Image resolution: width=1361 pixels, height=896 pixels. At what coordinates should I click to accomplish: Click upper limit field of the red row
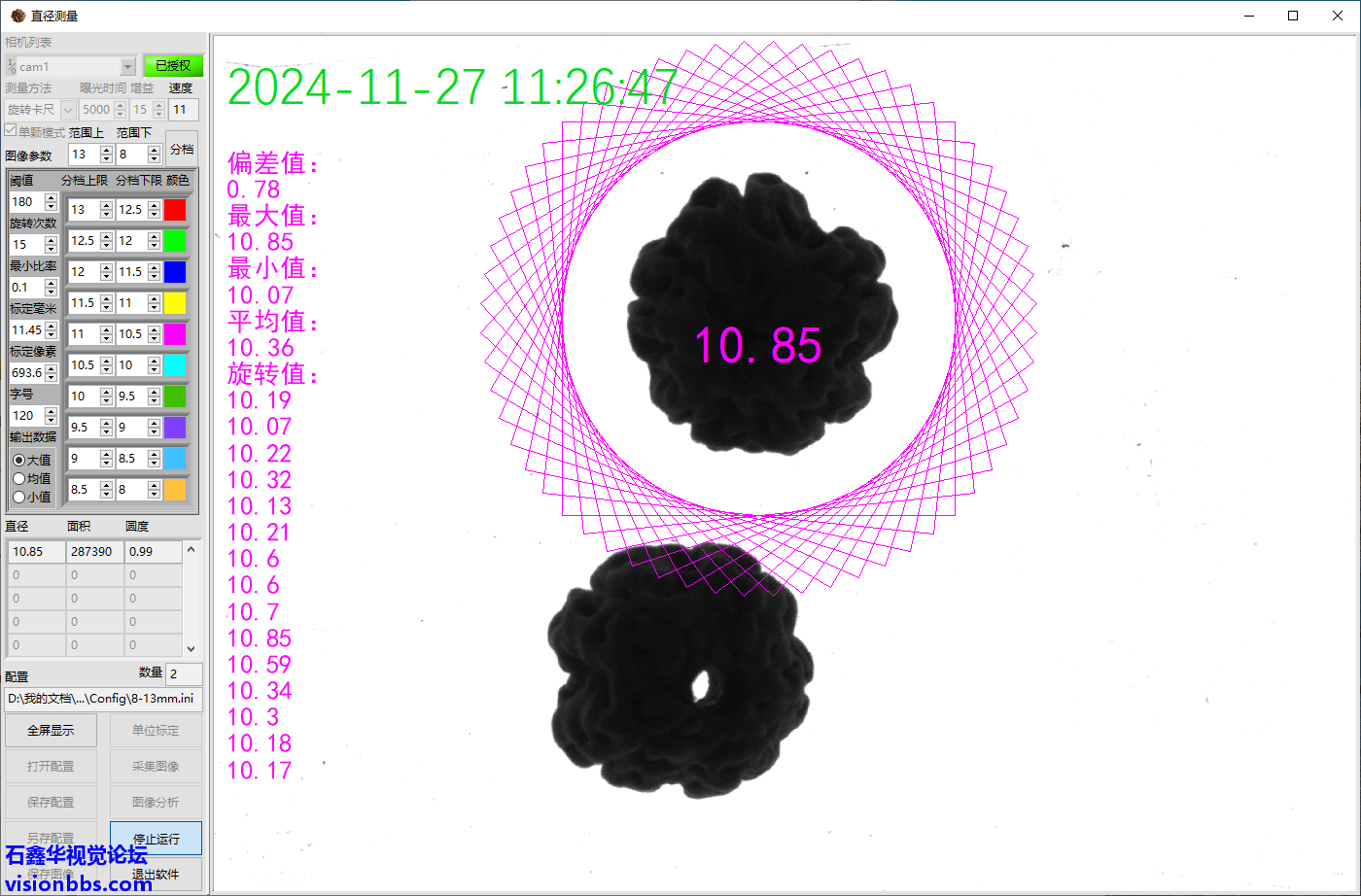tap(84, 210)
